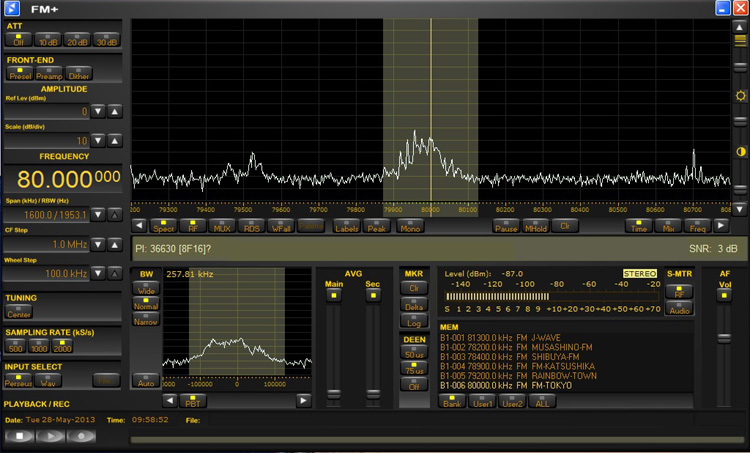Click the brightness sun icon
This screenshot has height=453, width=750.
740,96
